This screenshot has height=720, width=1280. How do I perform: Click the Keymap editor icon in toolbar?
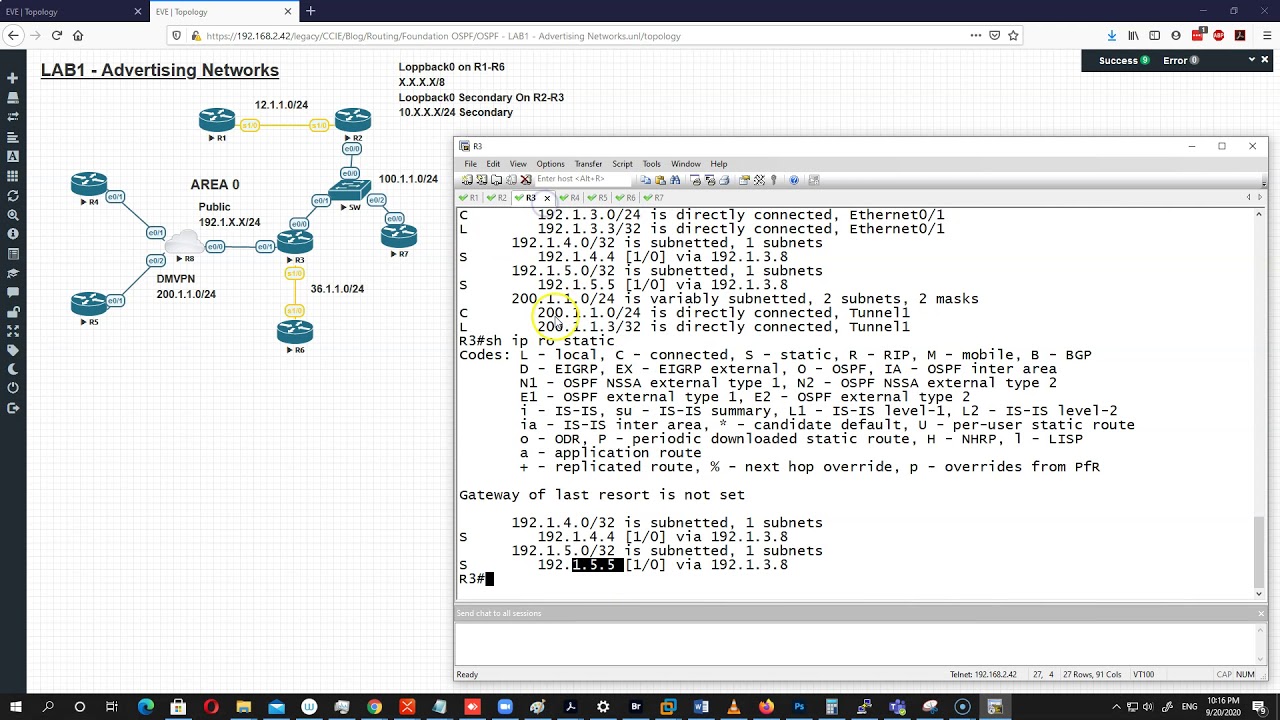(759, 180)
